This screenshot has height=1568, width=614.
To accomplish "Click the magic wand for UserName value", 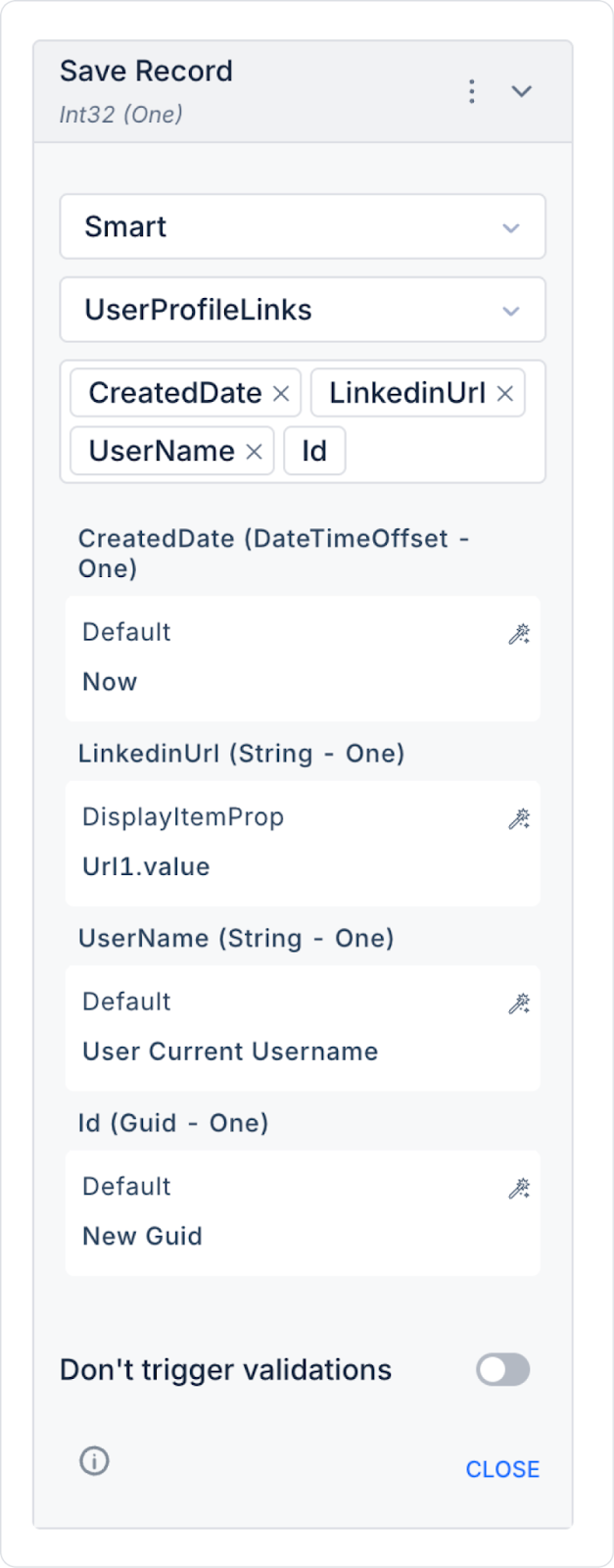I will (519, 1004).
